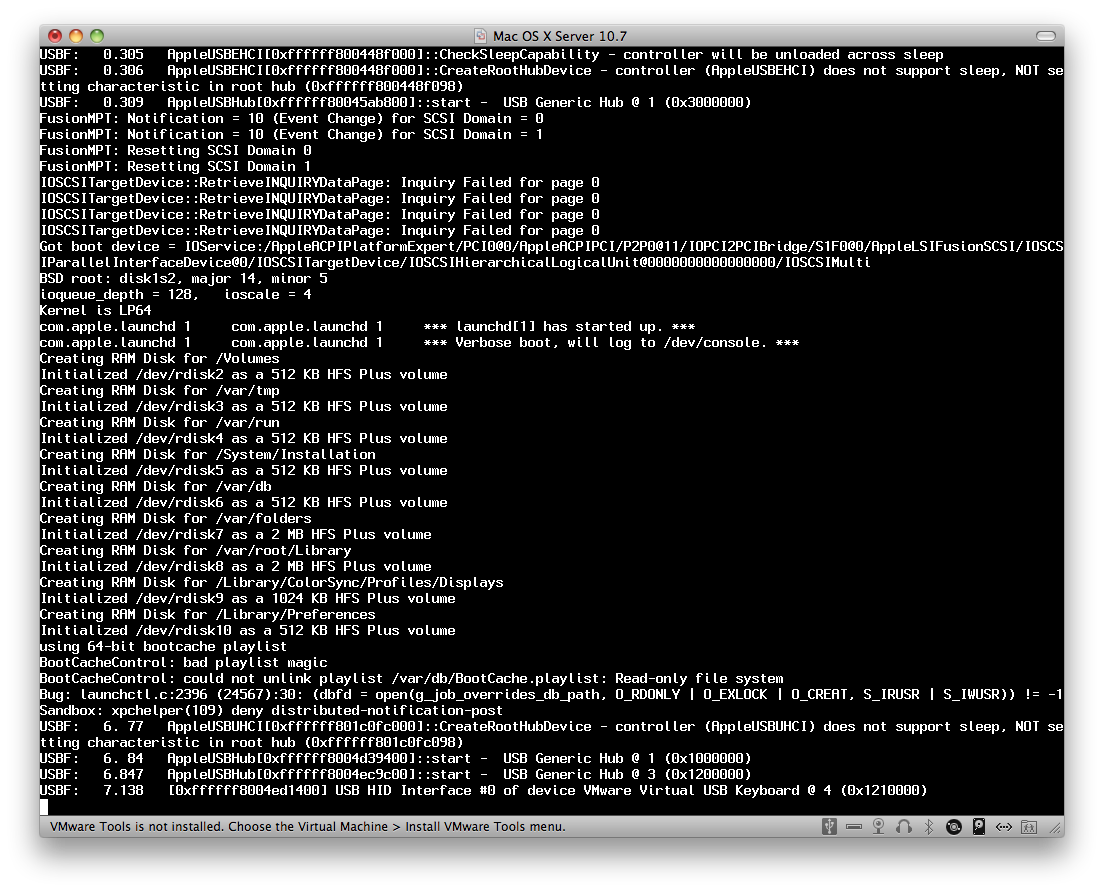Click the 'VMware Virtual USB Keyboard' line
The width and height of the screenshot is (1104, 892).
[483, 791]
